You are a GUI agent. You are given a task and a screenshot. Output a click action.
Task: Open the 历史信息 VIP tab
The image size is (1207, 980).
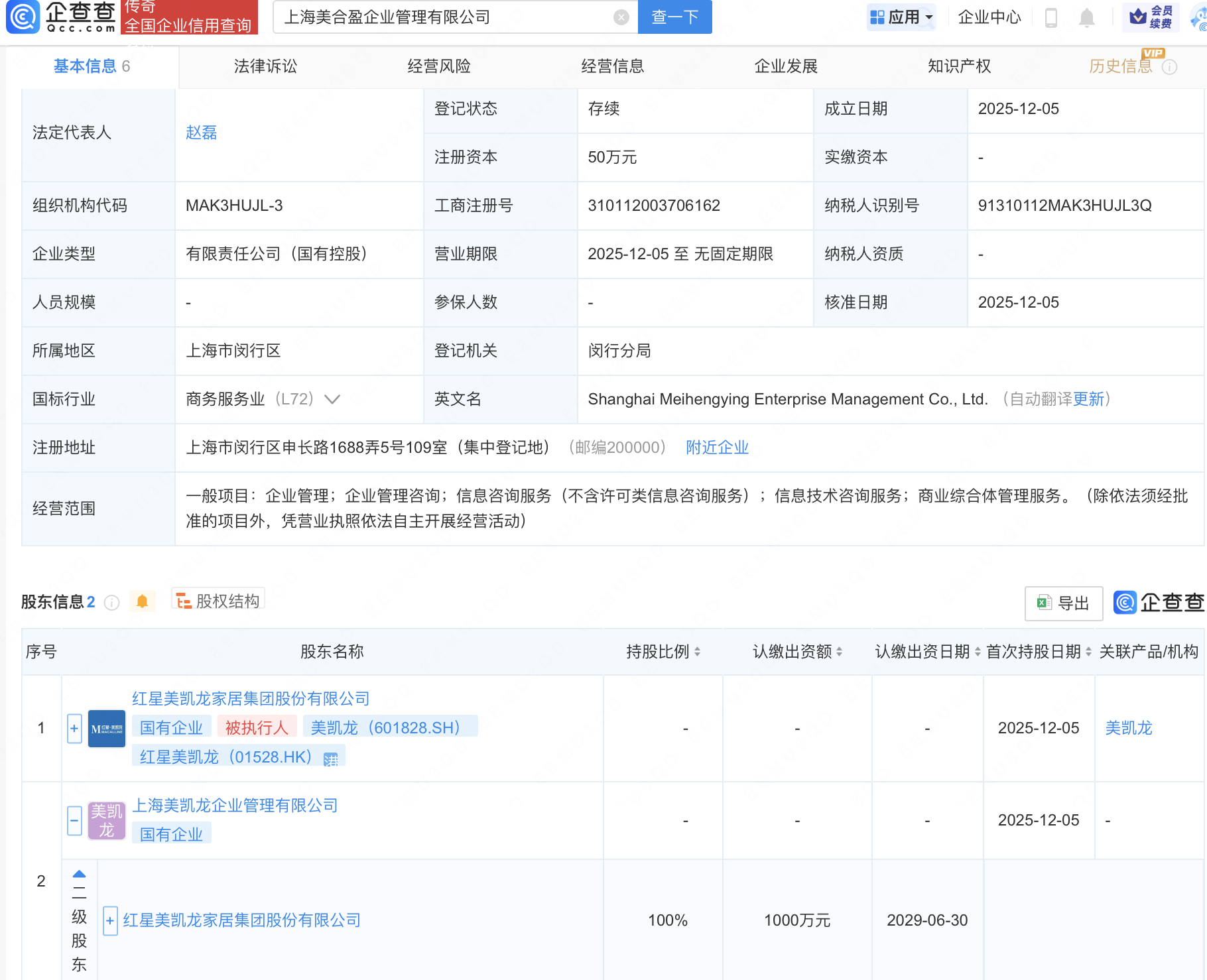pyautogui.click(x=1121, y=66)
